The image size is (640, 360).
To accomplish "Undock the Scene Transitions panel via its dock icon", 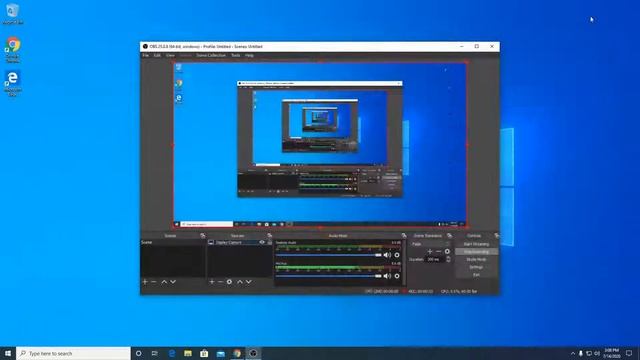I will point(449,236).
